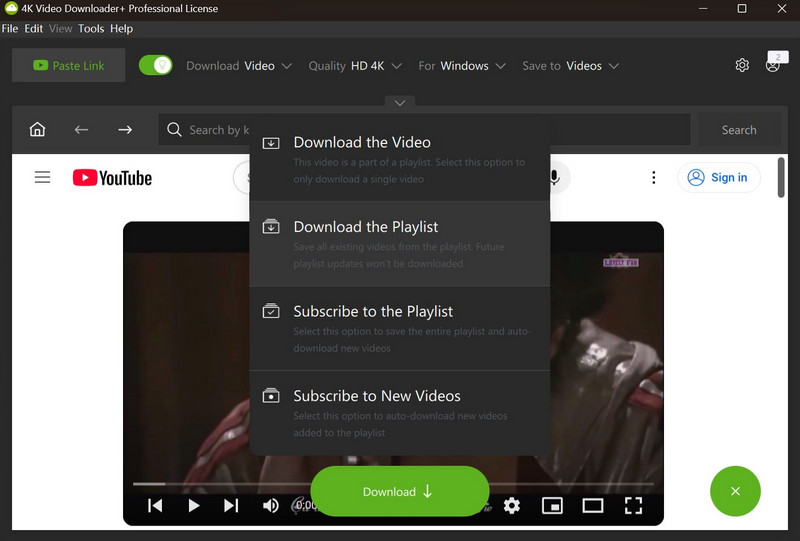Collapse the browser panel with chevron tab
Screen dimensions: 800x541
coord(399,103)
